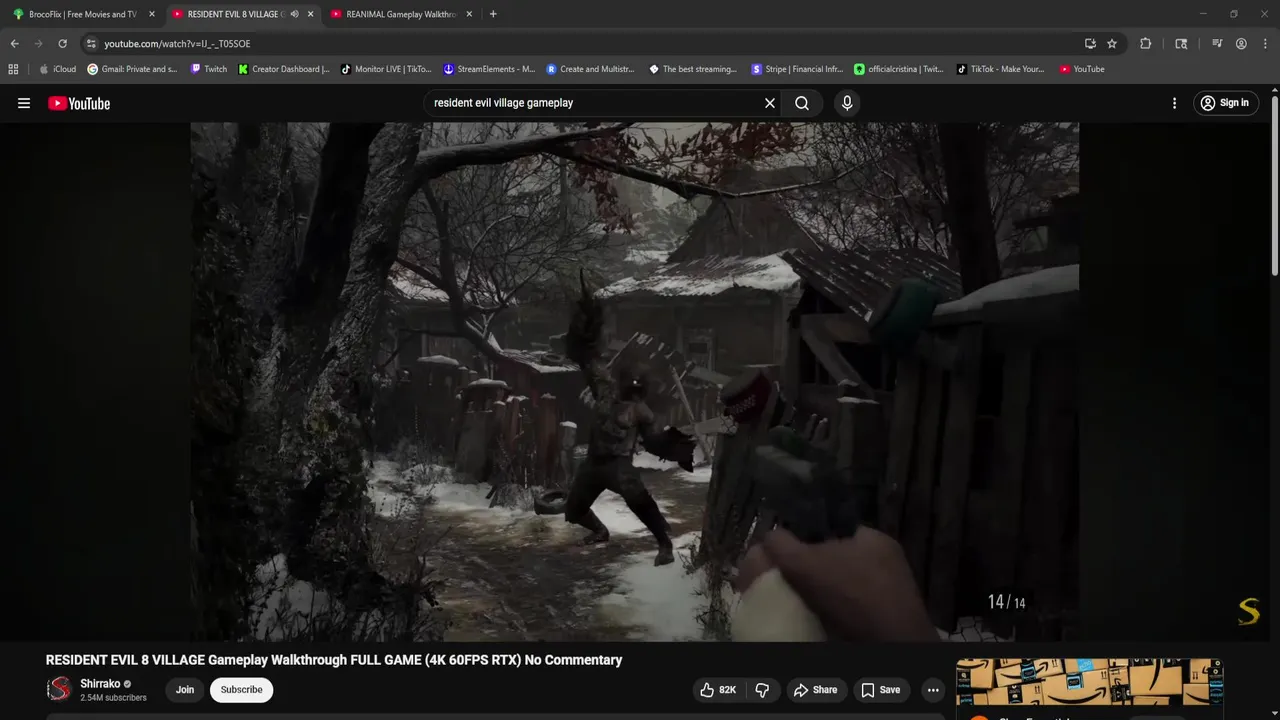Image resolution: width=1280 pixels, height=720 pixels.
Task: Close the REANIMAL Gameplay tab
Action: click(x=469, y=14)
